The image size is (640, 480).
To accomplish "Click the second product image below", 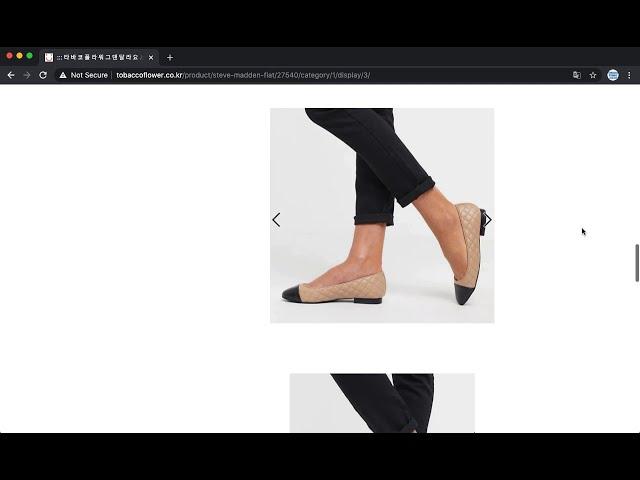I will pos(382,403).
